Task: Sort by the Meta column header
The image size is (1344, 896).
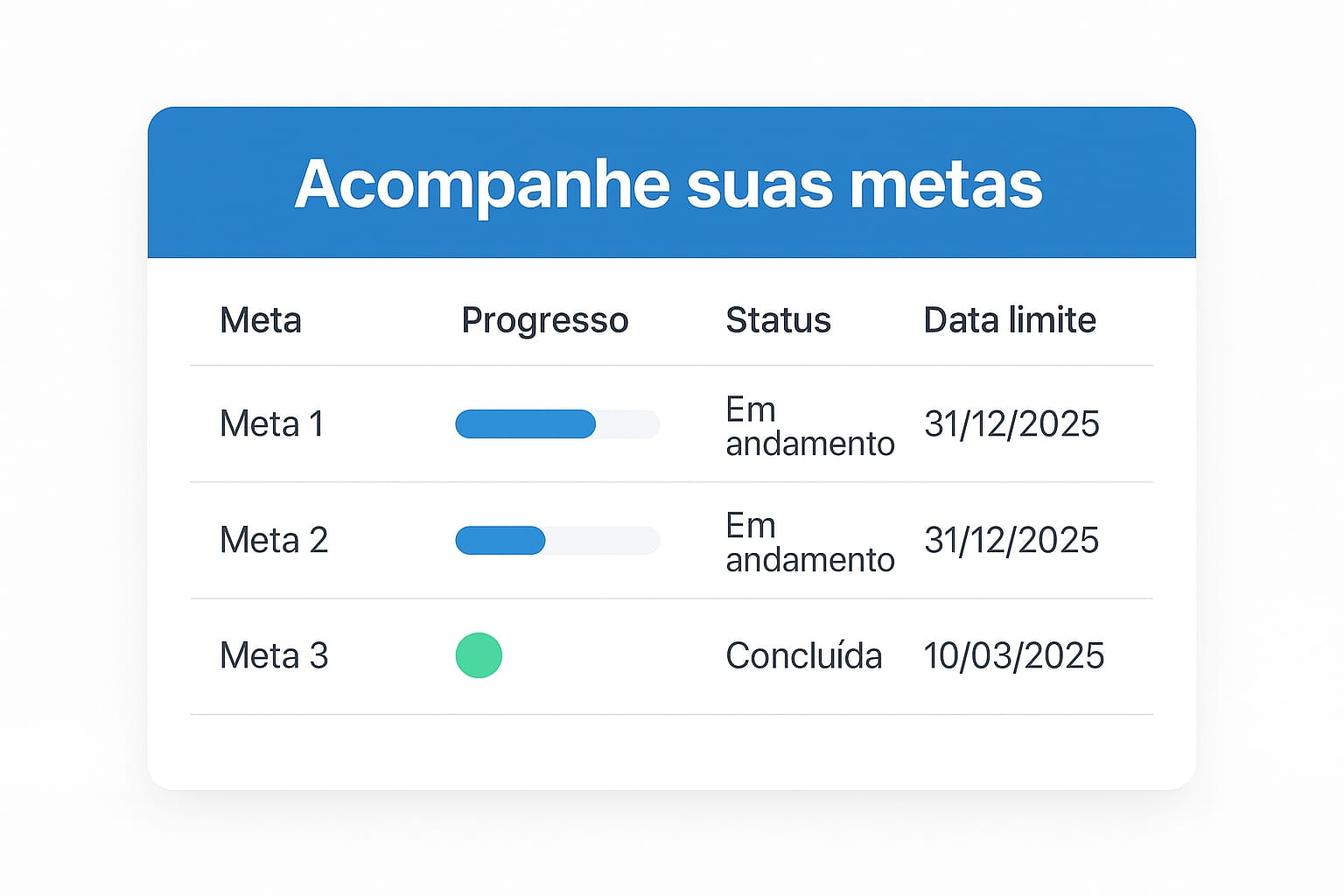Action: click(261, 320)
